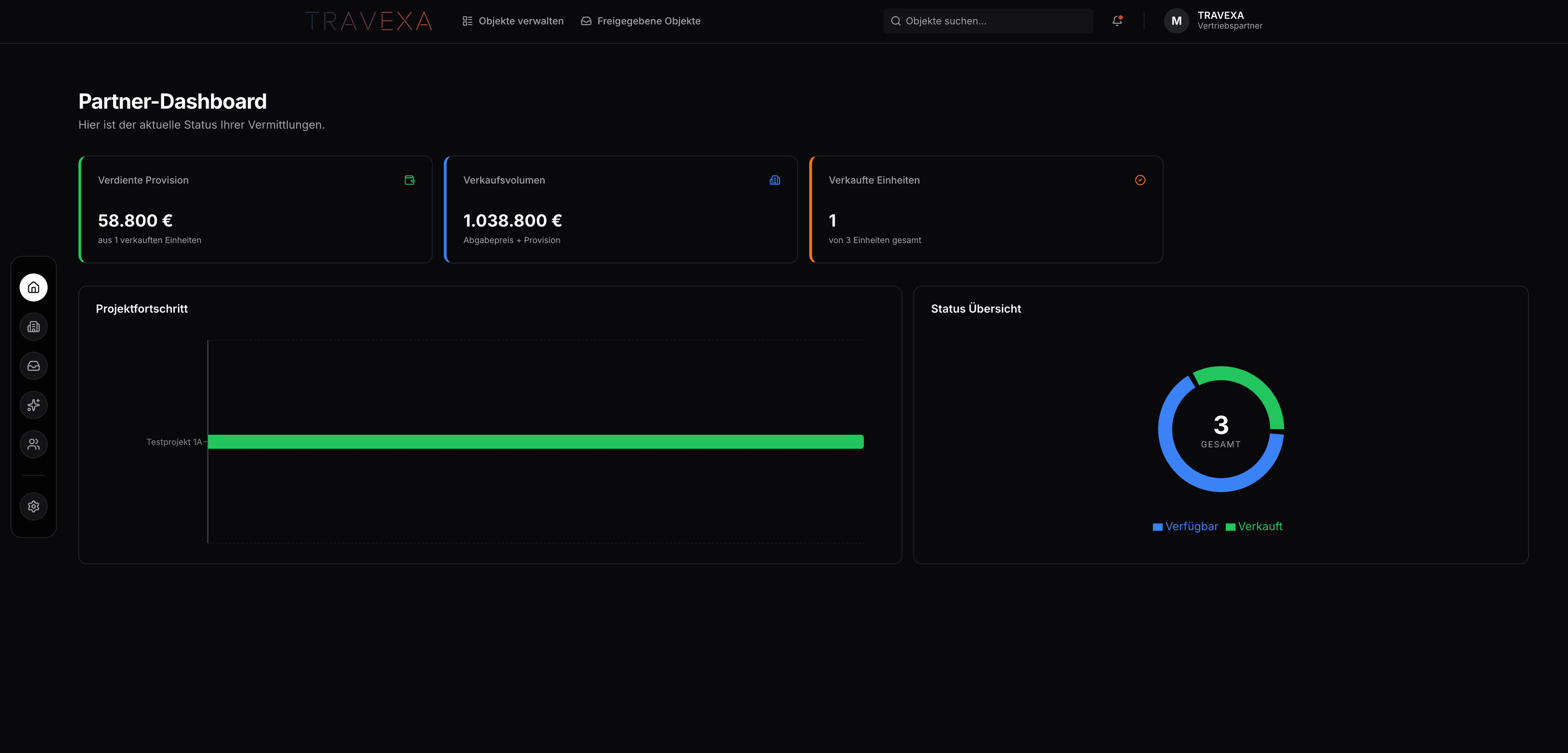Click the notification bell icon
1568x753 pixels.
pos(1117,21)
